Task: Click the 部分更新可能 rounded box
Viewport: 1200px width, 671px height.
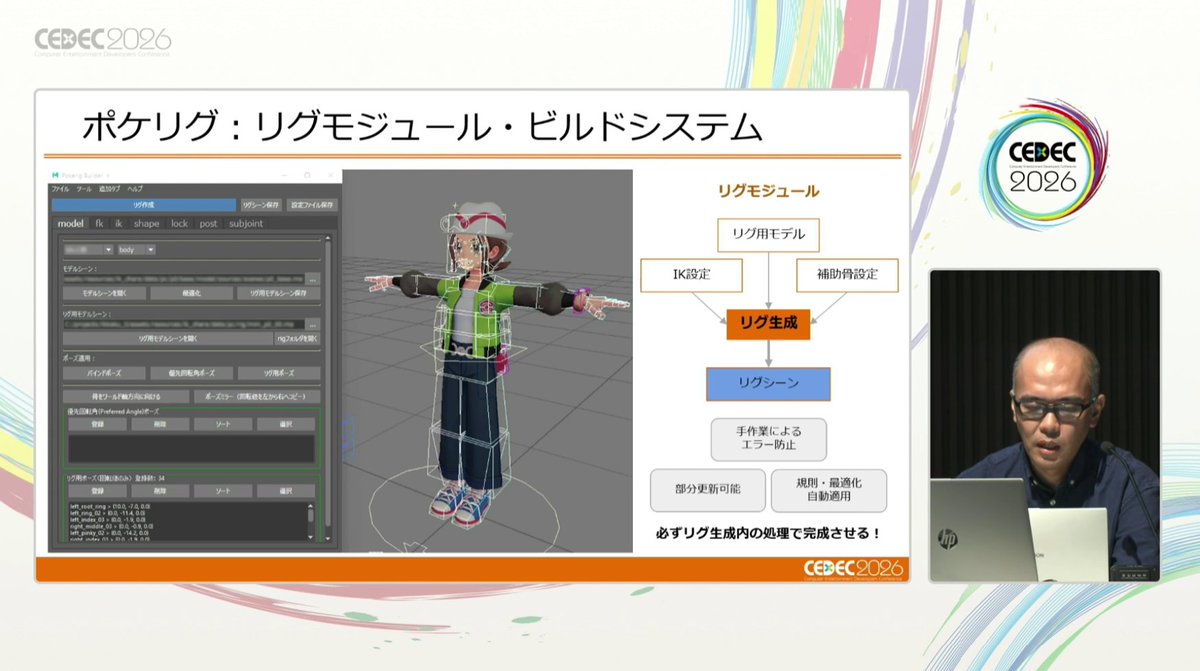Action: point(708,490)
